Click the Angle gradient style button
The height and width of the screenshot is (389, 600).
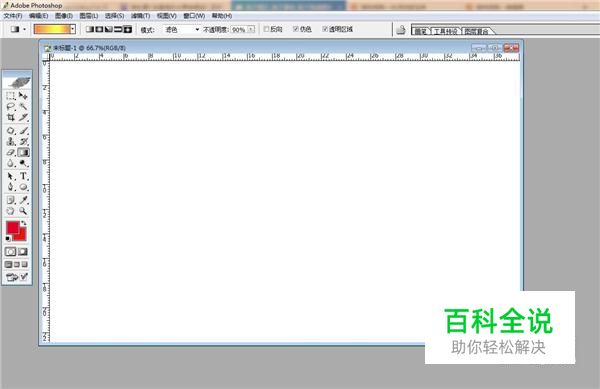coord(109,29)
